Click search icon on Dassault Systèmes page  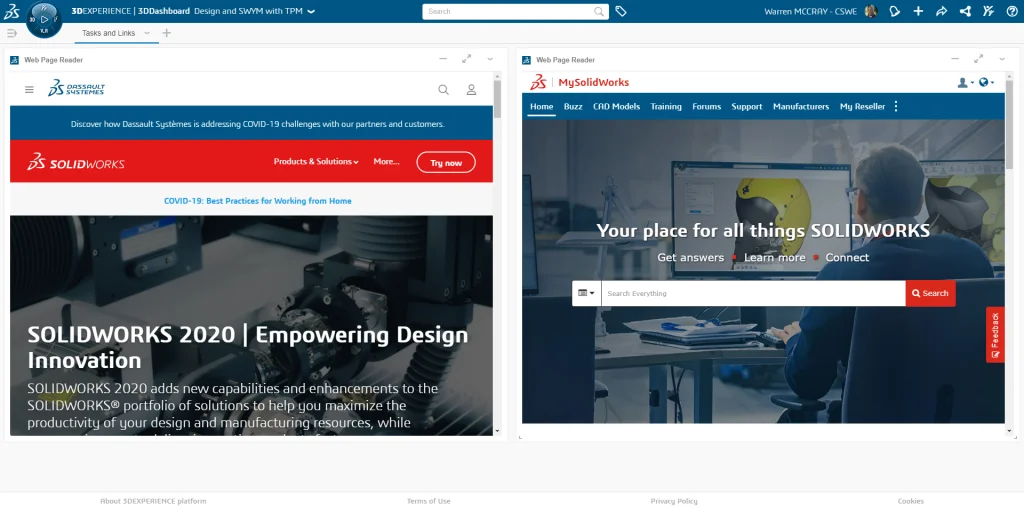point(443,90)
